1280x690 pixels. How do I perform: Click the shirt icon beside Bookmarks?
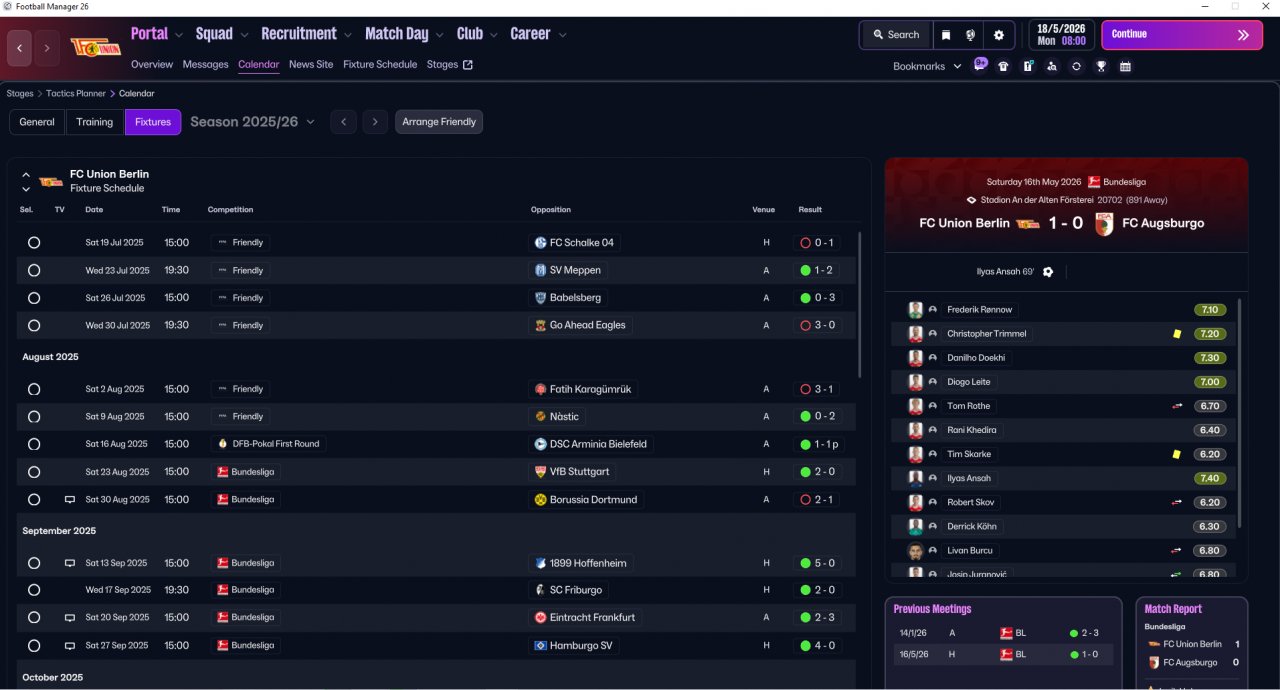tap(1003, 67)
